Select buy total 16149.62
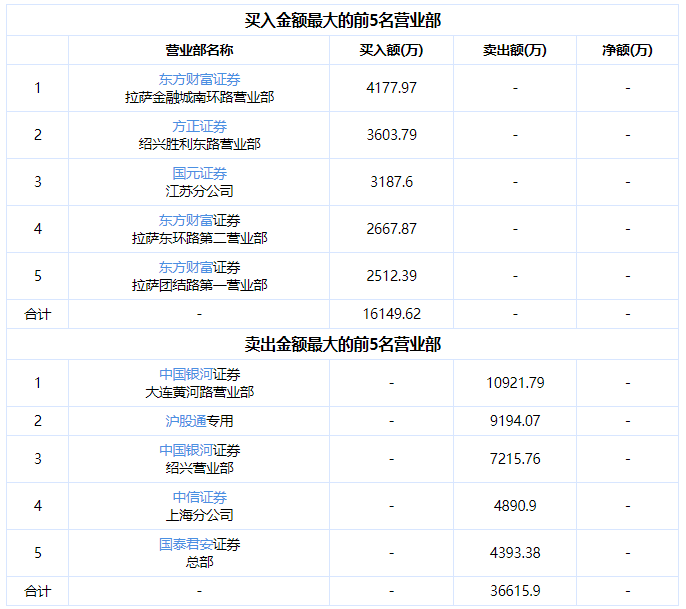 coord(391,314)
